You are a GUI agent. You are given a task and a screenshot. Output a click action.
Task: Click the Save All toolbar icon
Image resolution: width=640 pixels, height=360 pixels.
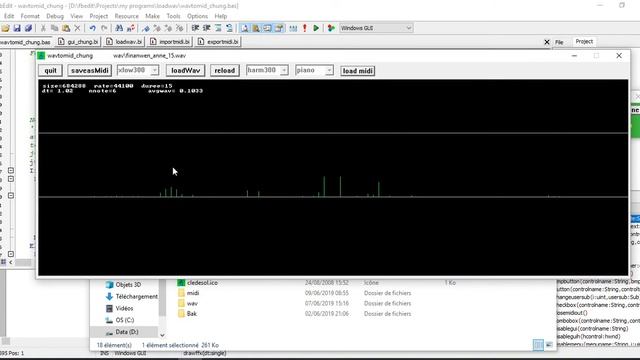point(28,28)
